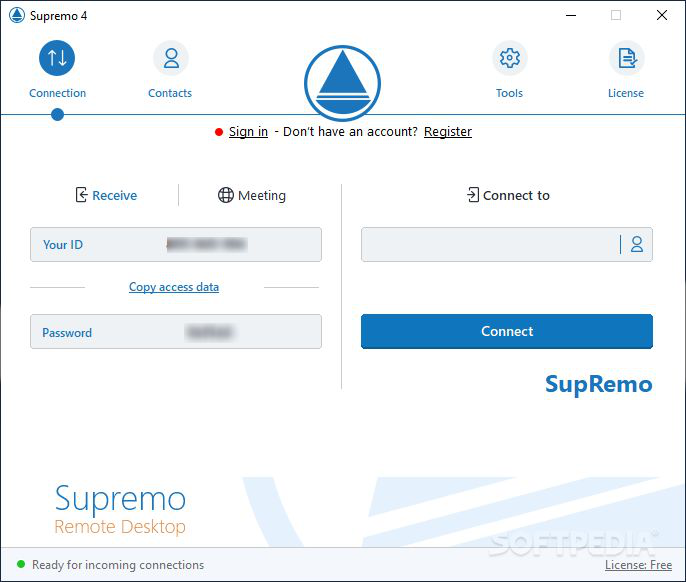This screenshot has height=582, width=686.
Task: Click the address book icon in Connect to field
Action: [x=637, y=244]
